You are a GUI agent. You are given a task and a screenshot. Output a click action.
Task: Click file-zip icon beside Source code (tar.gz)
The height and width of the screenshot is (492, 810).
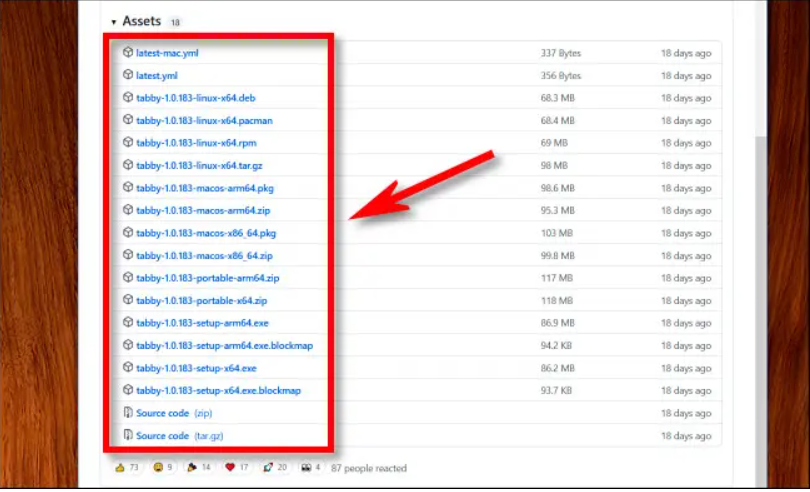128,435
